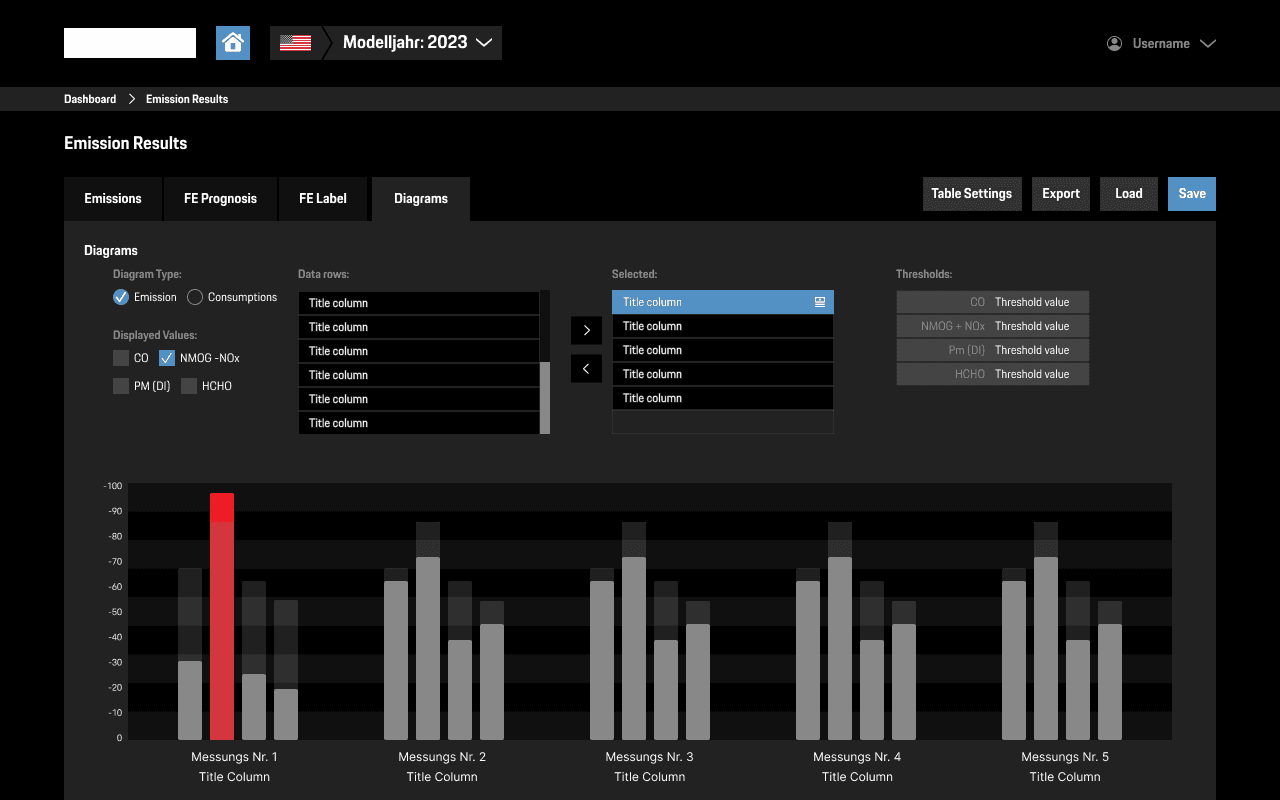The image size is (1280, 800).
Task: Open Table Settings
Action: pyautogui.click(x=971, y=193)
